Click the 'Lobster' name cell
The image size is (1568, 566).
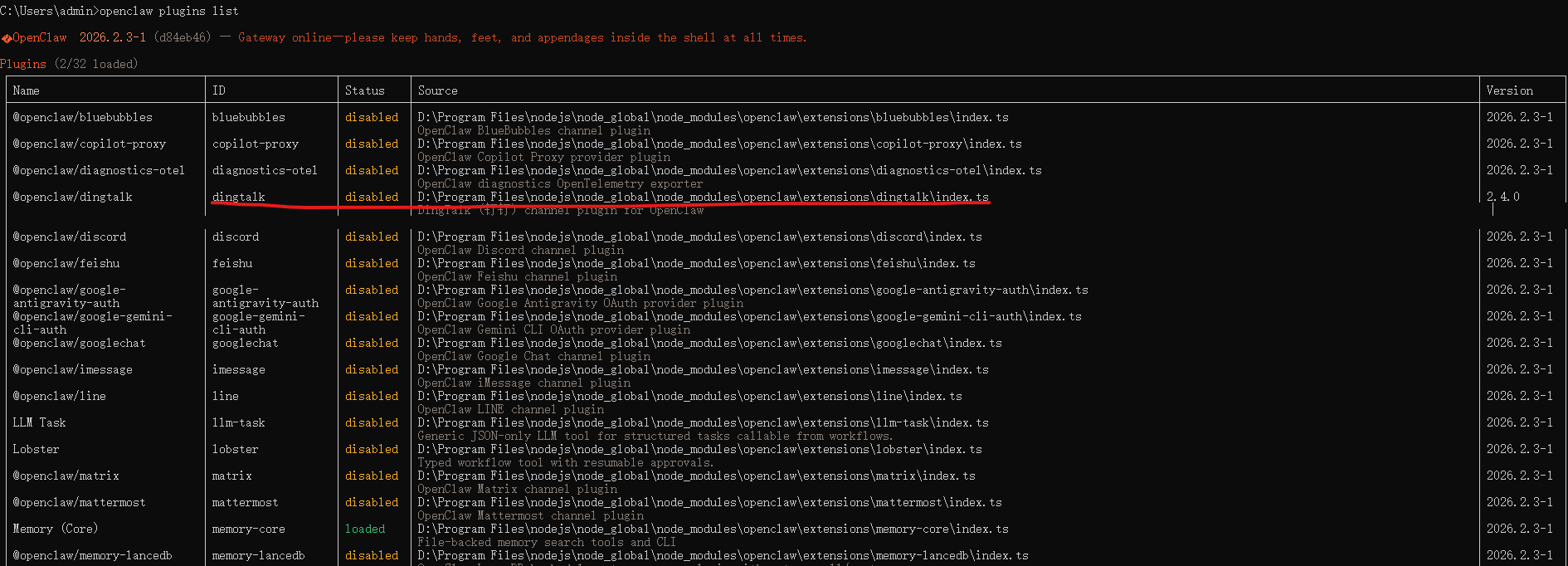point(37,449)
